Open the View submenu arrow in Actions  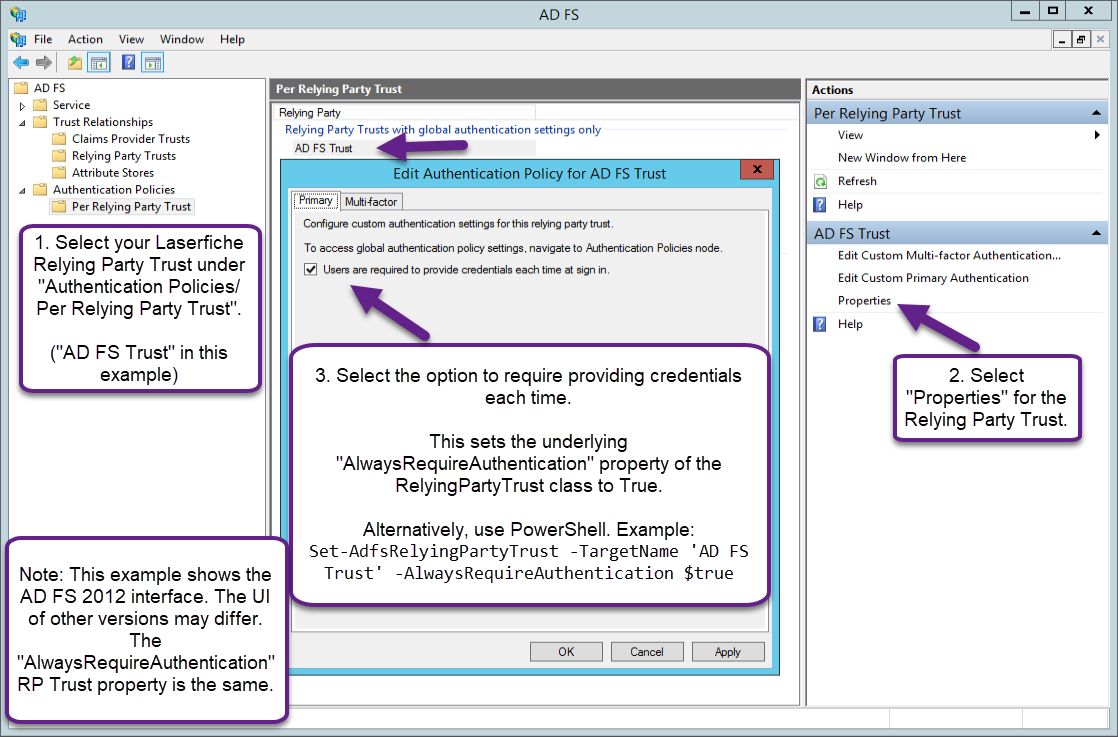point(1097,135)
